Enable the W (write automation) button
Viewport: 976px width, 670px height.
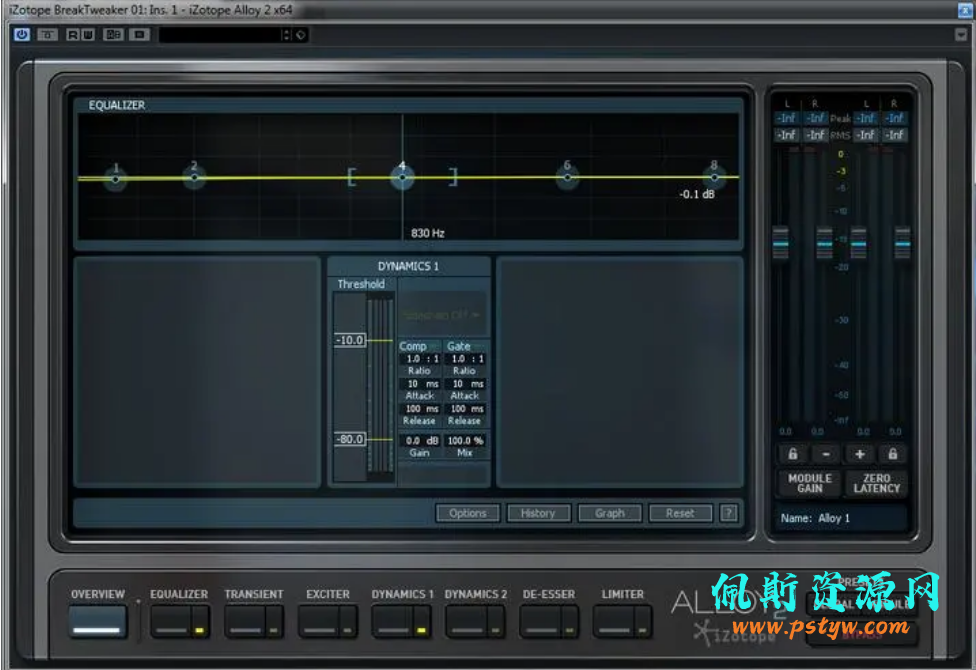(88, 34)
